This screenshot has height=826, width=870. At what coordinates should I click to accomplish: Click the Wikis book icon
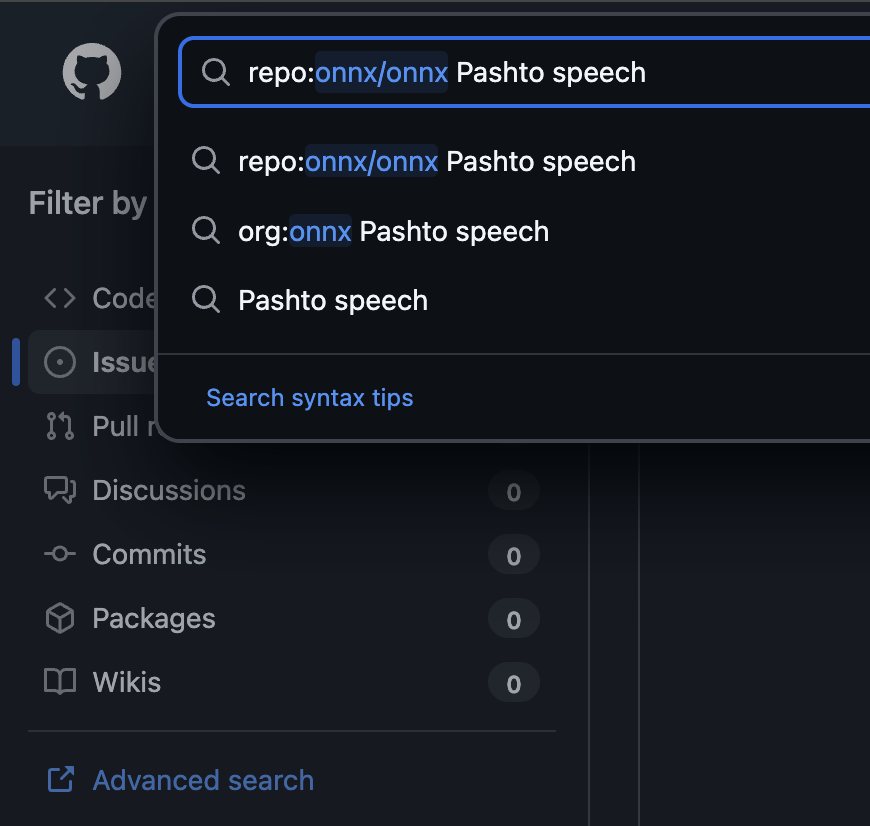click(60, 683)
